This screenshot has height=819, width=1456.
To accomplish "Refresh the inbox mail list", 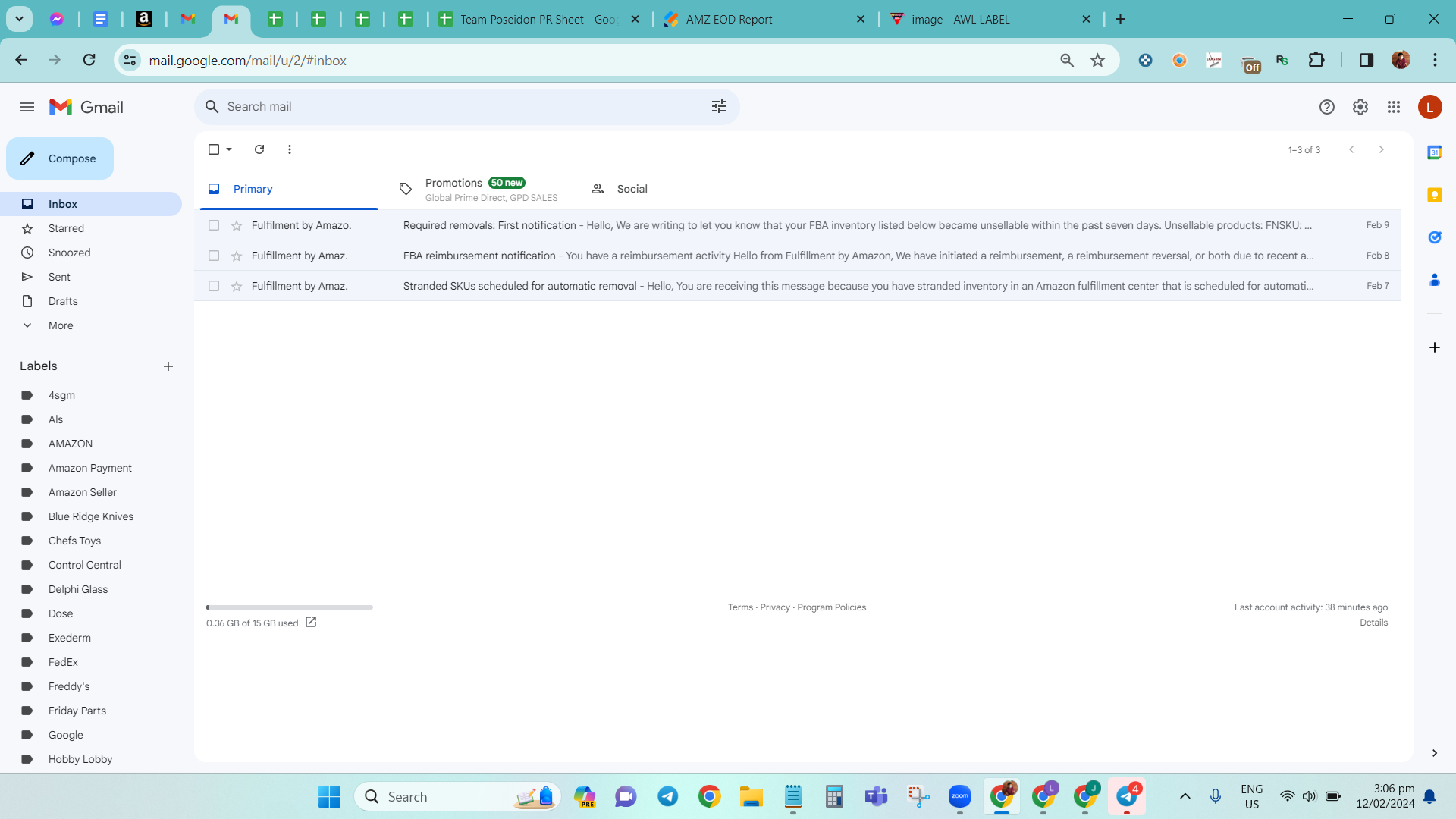I will (x=259, y=149).
